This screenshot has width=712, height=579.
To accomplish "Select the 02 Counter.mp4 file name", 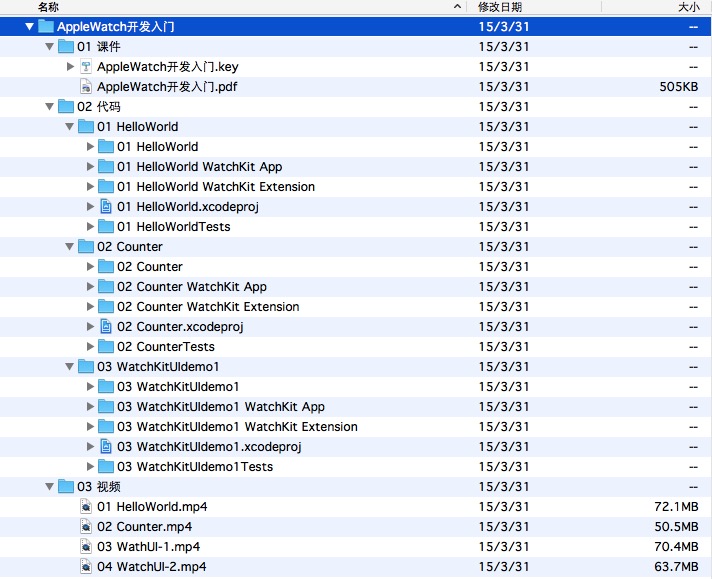I will (144, 526).
